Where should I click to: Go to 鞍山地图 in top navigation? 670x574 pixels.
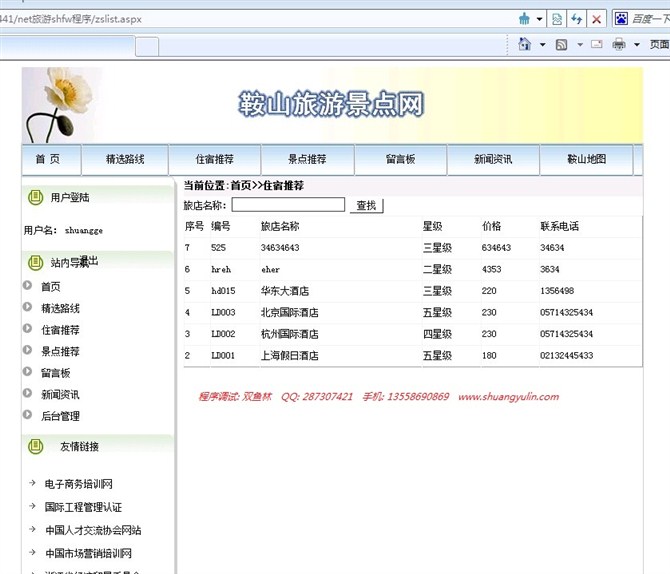click(586, 160)
